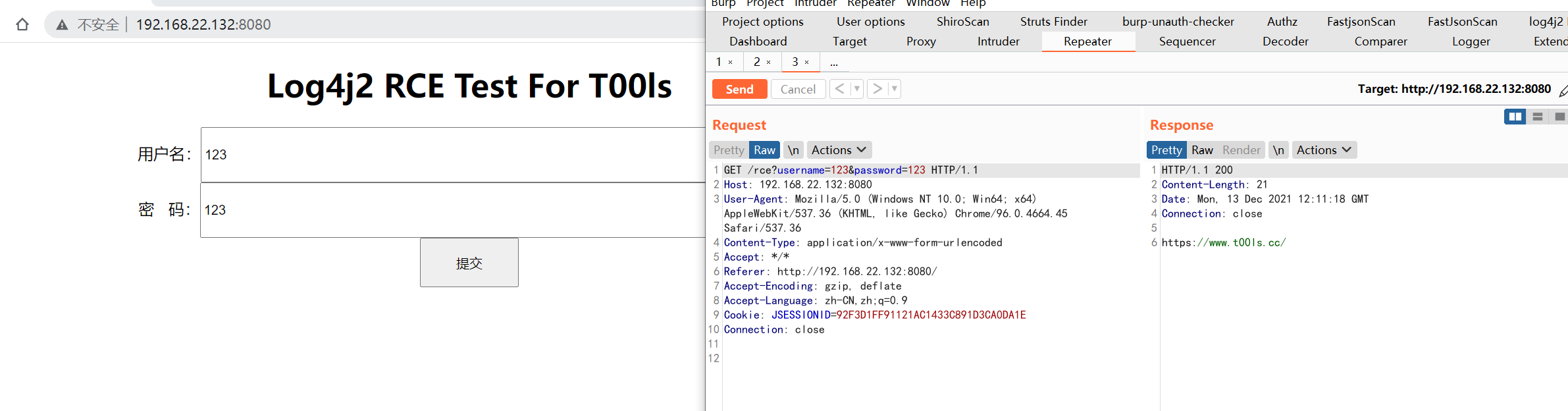
Task: Click the not-secure warning triangle icon
Action: [62, 25]
